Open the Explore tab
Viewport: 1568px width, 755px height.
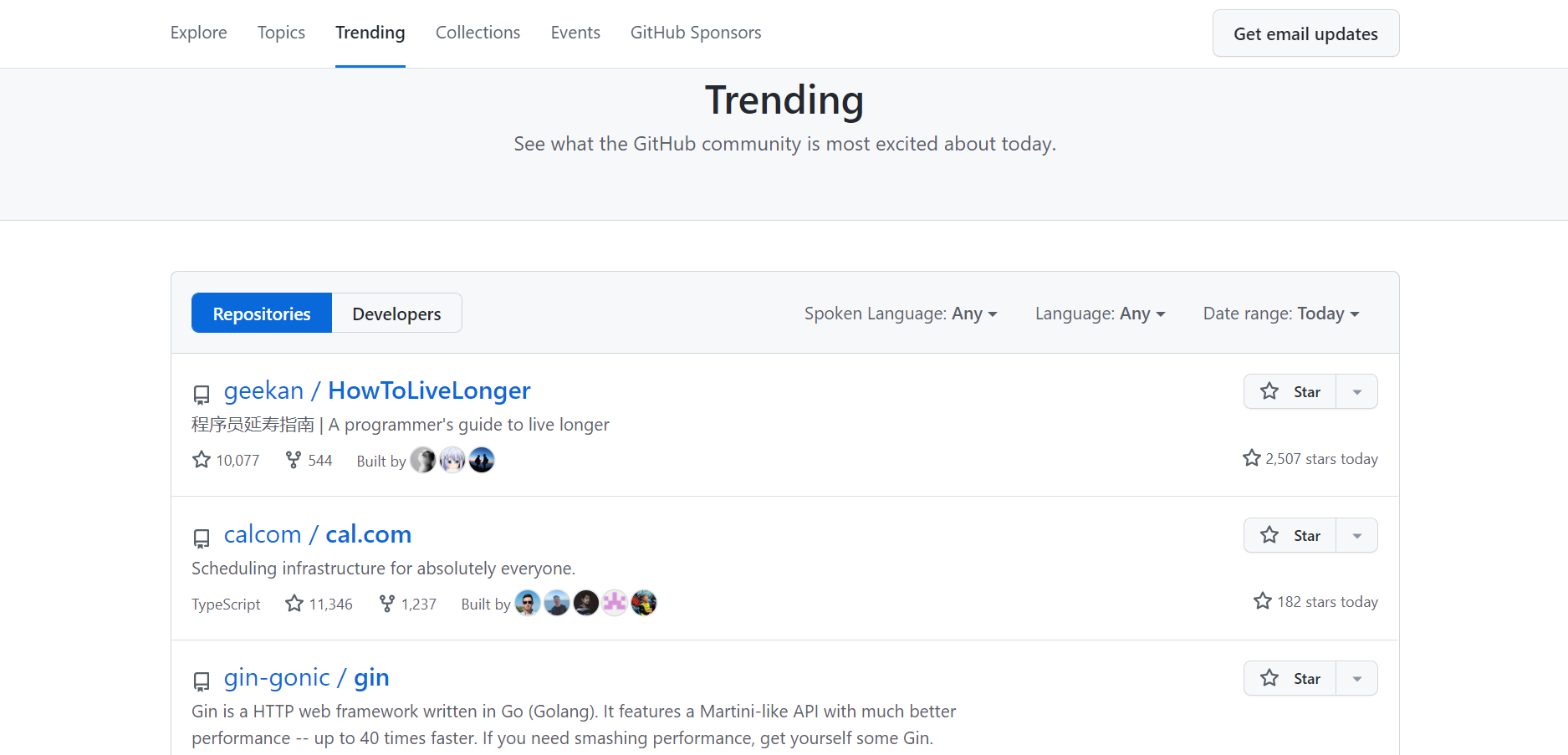pos(198,33)
